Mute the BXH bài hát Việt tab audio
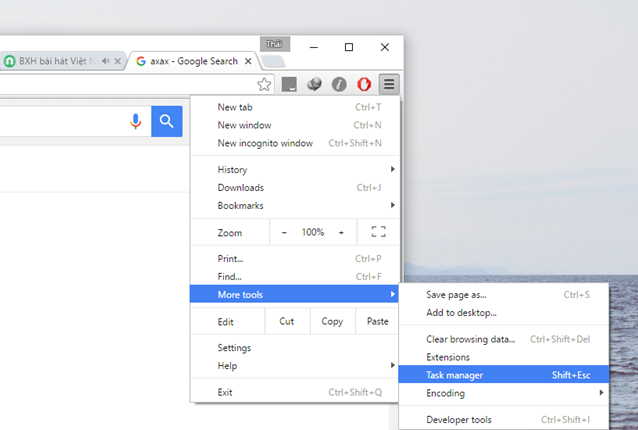This screenshot has height=430, width=638. point(105,61)
